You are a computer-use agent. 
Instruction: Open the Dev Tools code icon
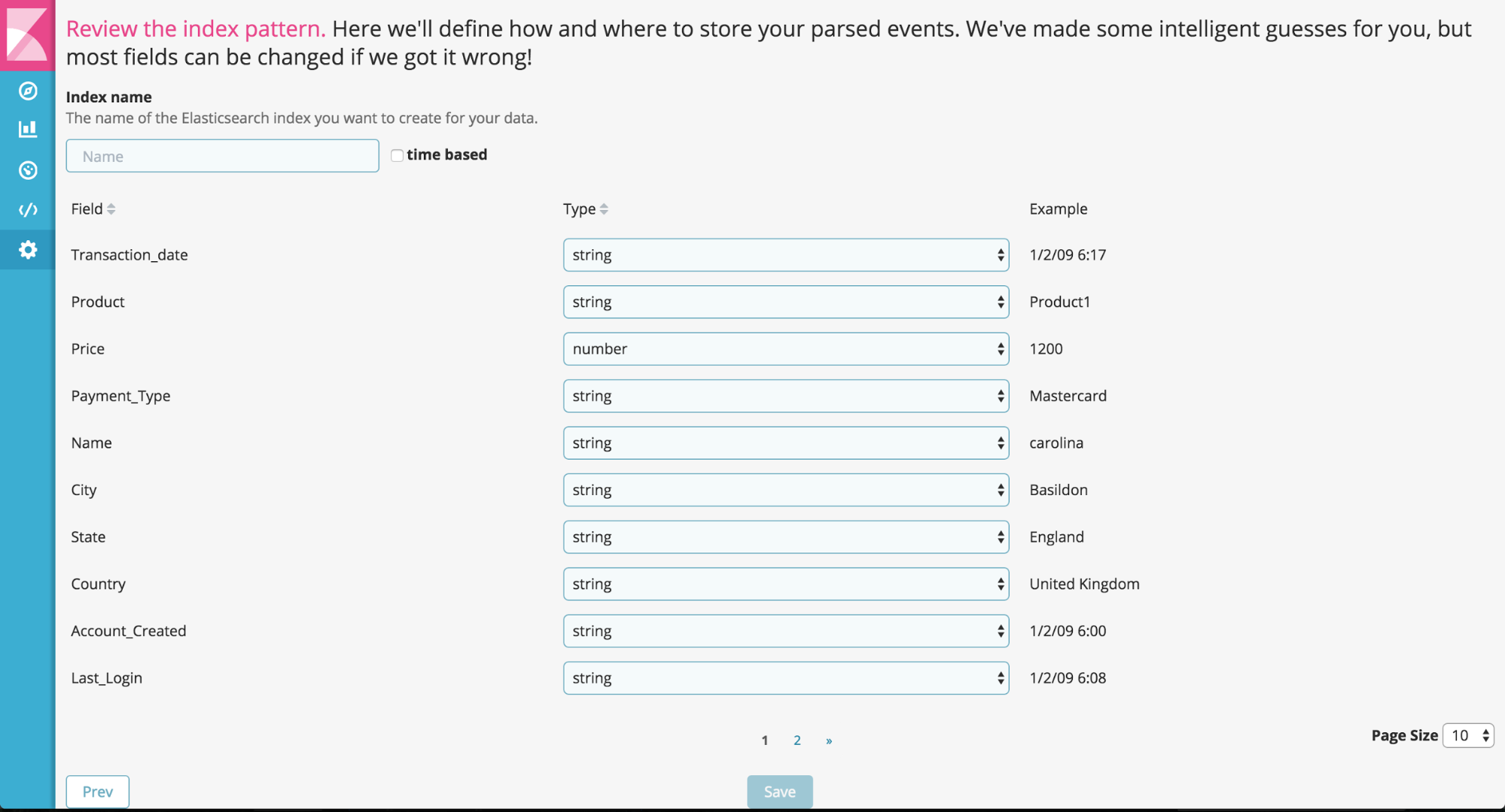[x=28, y=210]
